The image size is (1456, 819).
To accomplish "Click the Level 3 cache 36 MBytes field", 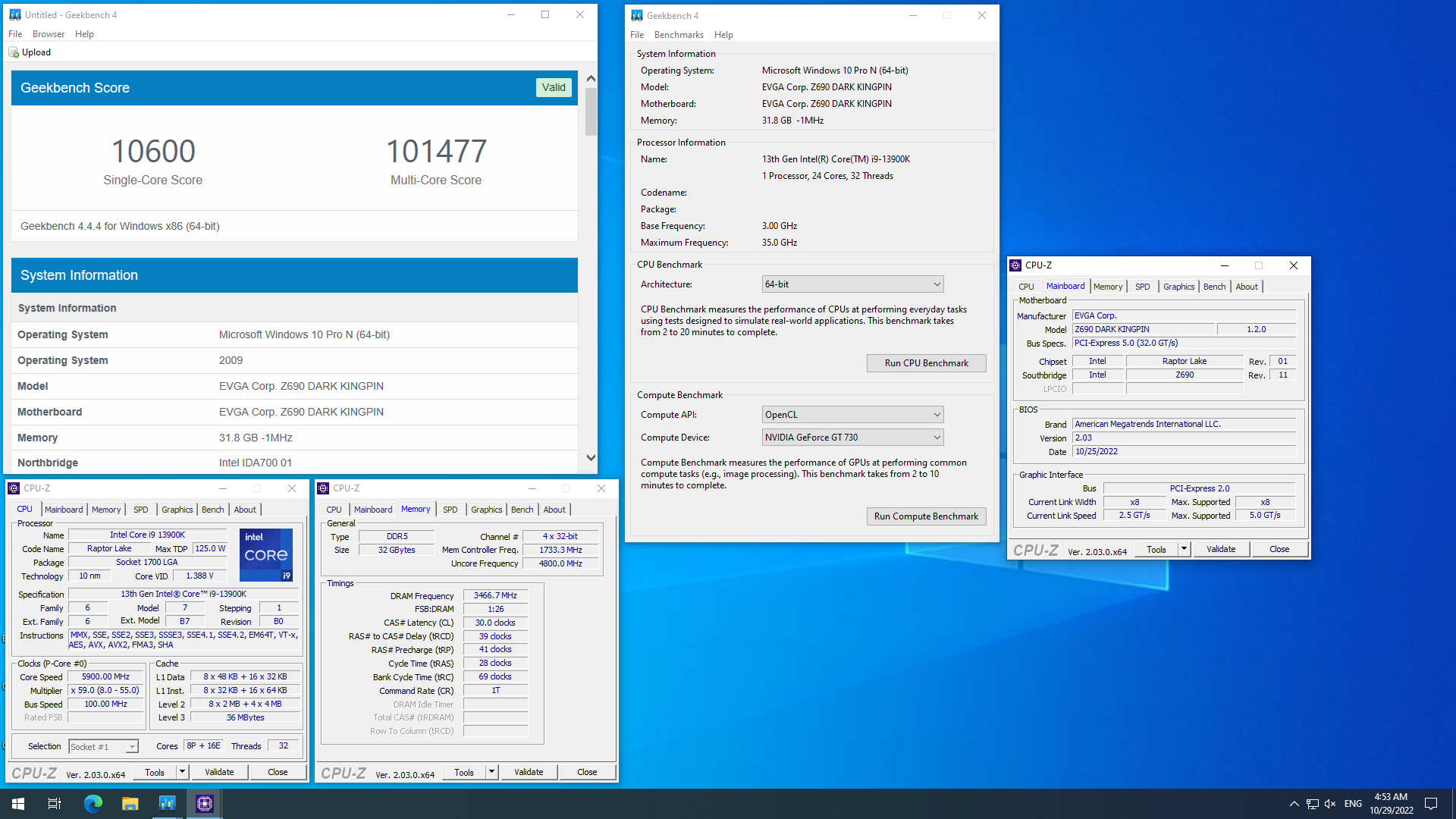I will [245, 717].
